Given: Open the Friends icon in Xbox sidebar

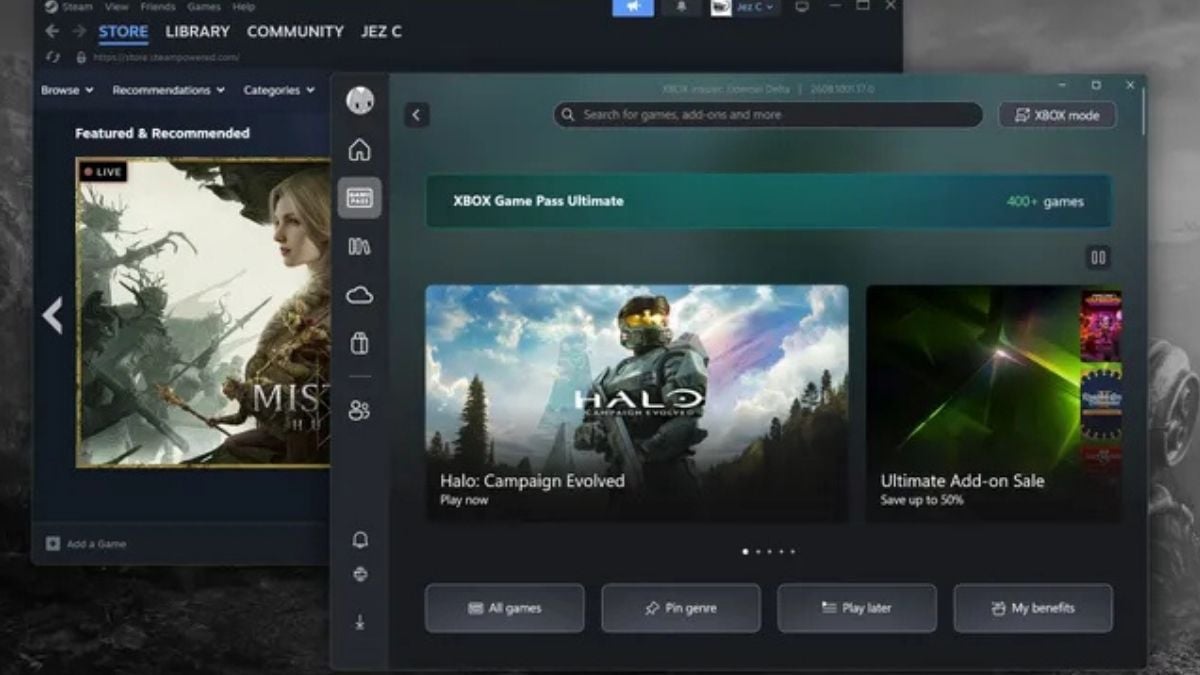Looking at the screenshot, I should tap(359, 410).
